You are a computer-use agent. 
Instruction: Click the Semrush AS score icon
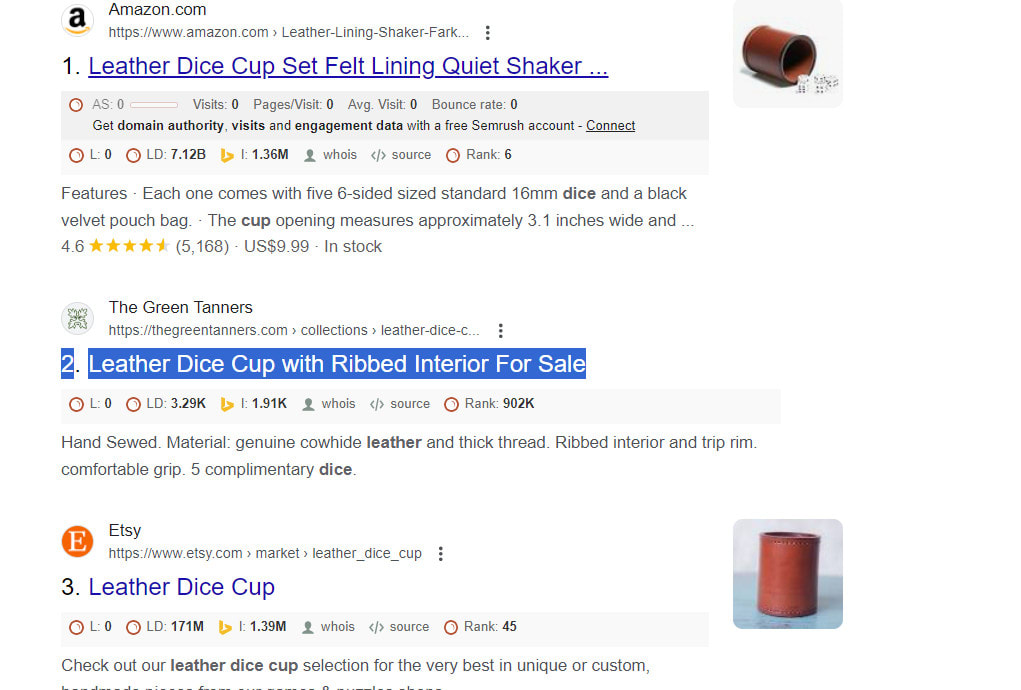(x=76, y=105)
